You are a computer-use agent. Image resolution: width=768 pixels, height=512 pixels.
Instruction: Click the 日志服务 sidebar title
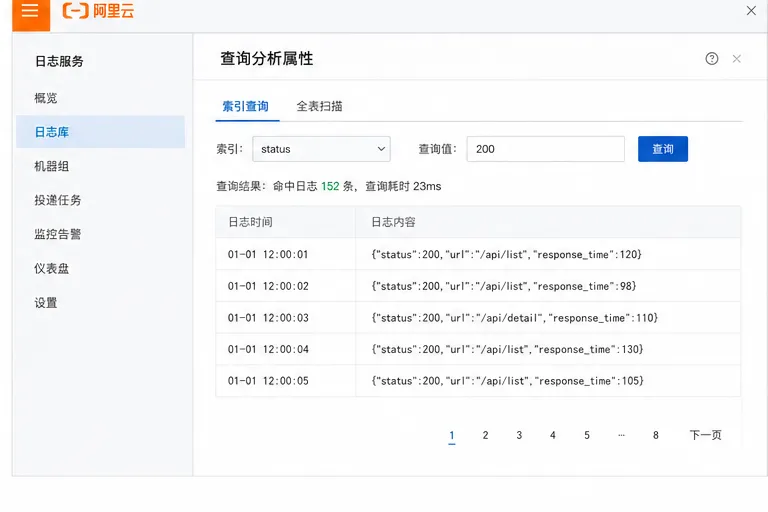[59, 61]
